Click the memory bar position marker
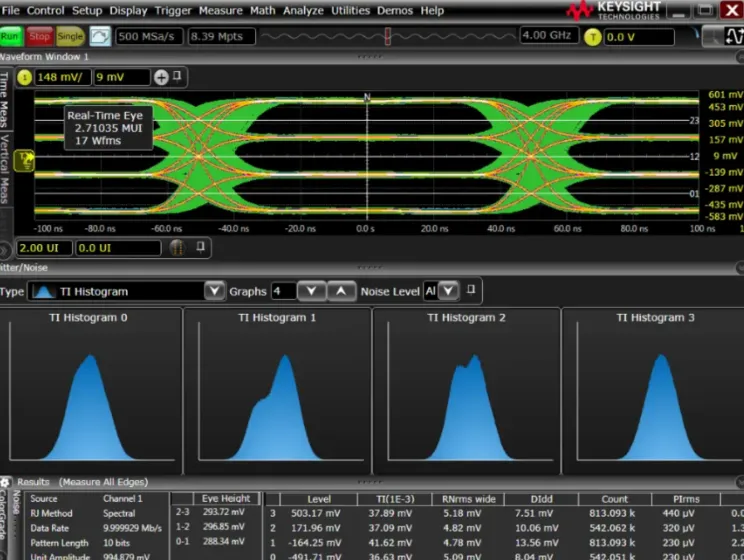This screenshot has height=560, width=744. (387, 36)
